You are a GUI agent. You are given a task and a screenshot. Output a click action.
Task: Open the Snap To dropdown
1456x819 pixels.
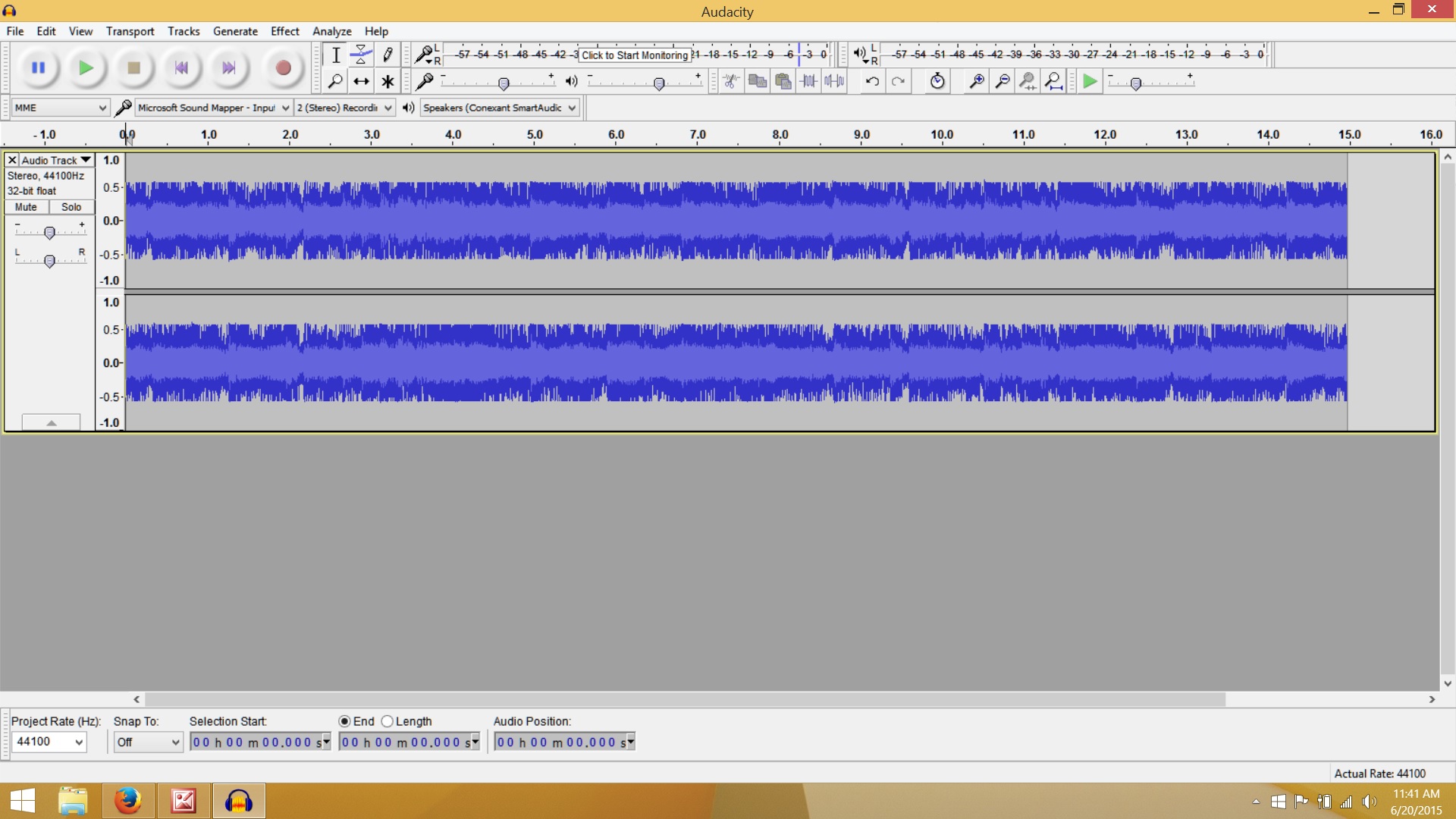point(148,742)
